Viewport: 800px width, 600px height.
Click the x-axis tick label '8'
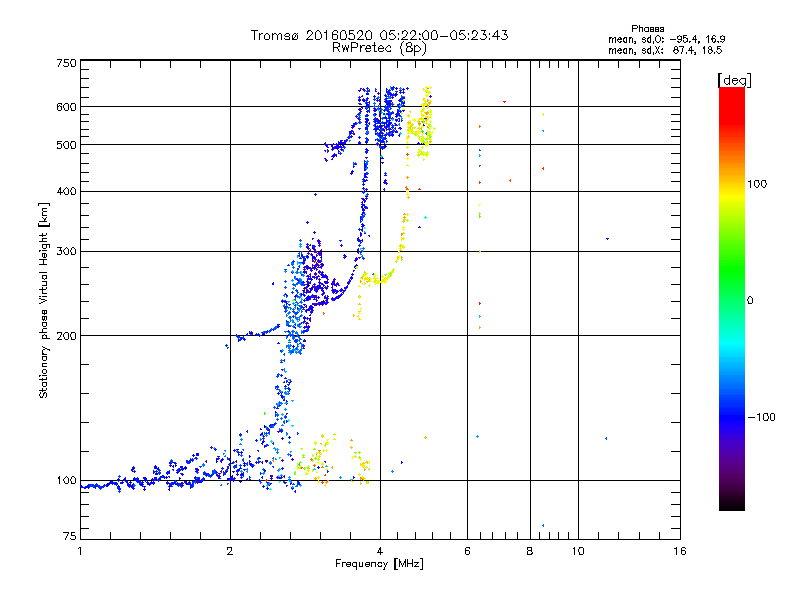pyautogui.click(x=530, y=551)
